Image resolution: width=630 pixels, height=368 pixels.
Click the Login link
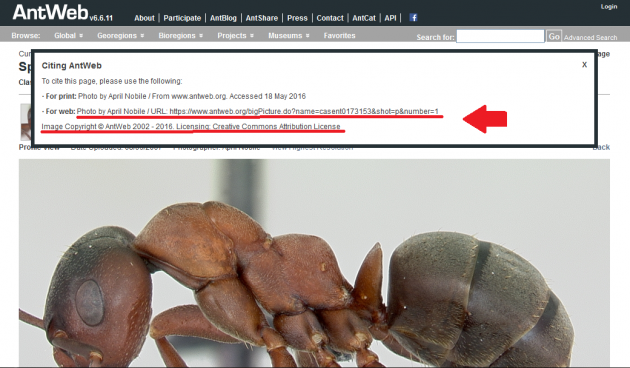[x=609, y=6]
